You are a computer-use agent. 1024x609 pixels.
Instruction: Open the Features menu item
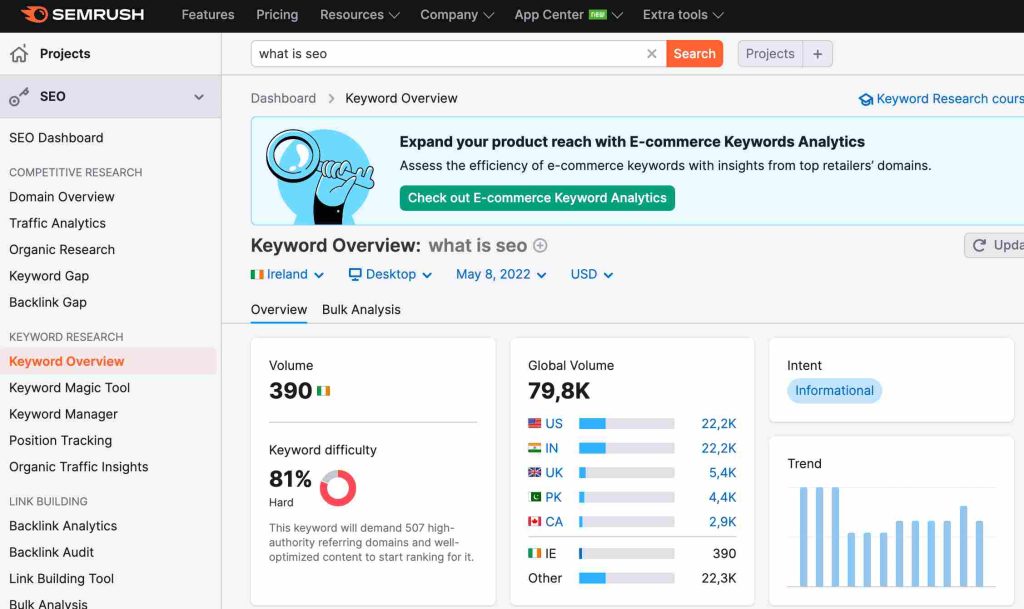tap(208, 14)
